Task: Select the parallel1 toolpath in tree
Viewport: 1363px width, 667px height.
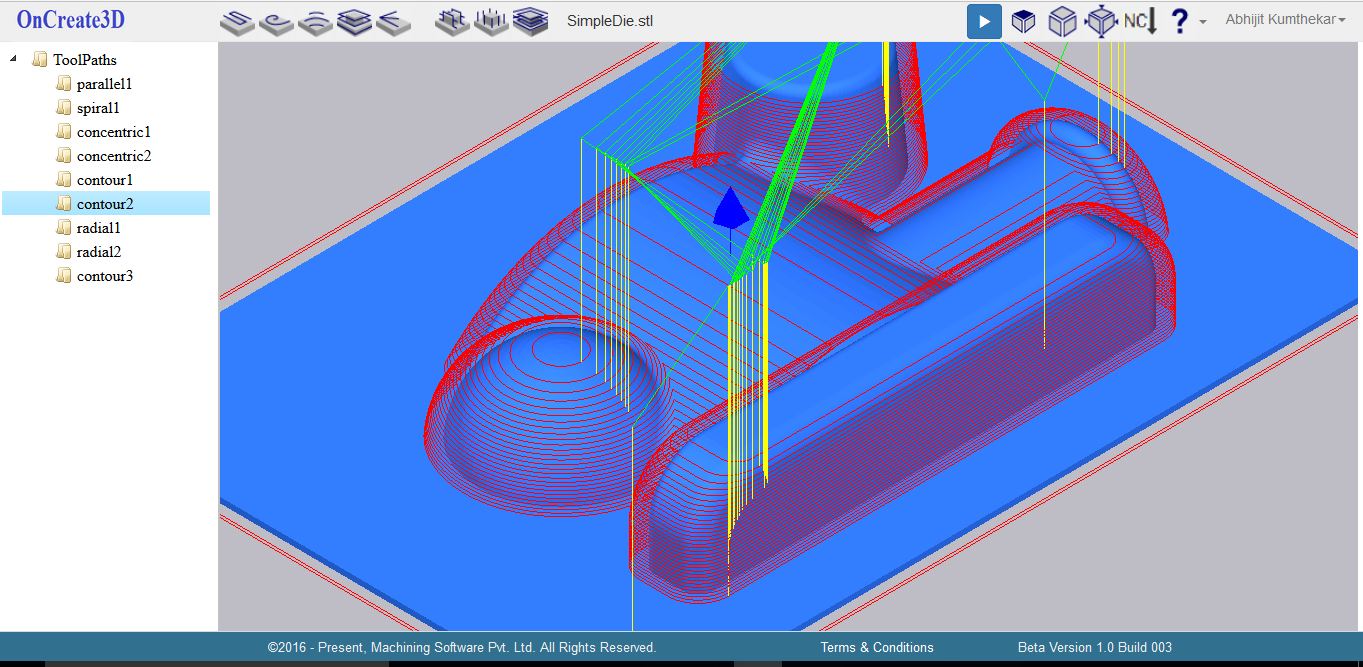Action: tap(104, 84)
